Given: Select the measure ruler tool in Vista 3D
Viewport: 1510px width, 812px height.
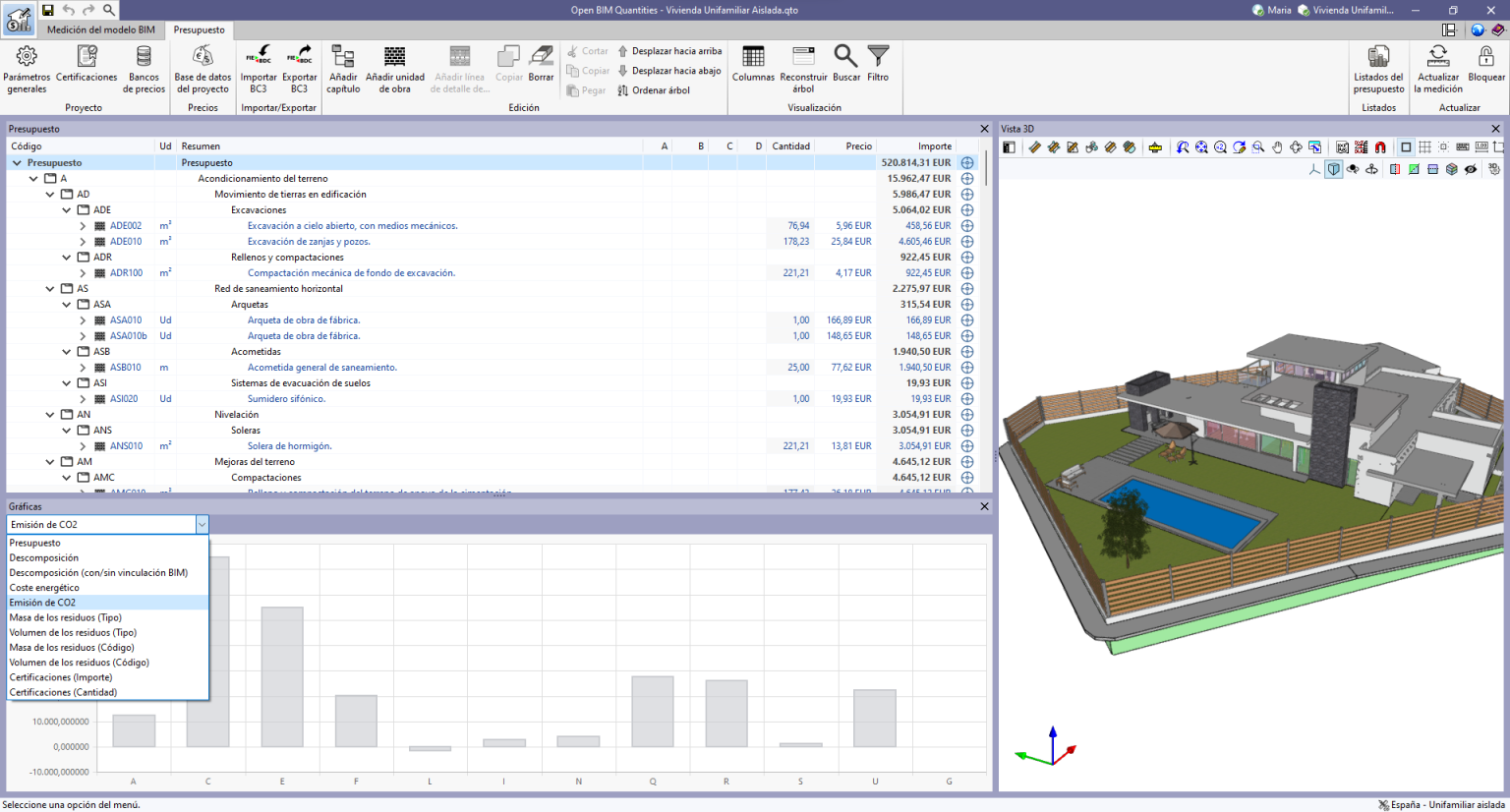Looking at the screenshot, I should click(x=1155, y=147).
